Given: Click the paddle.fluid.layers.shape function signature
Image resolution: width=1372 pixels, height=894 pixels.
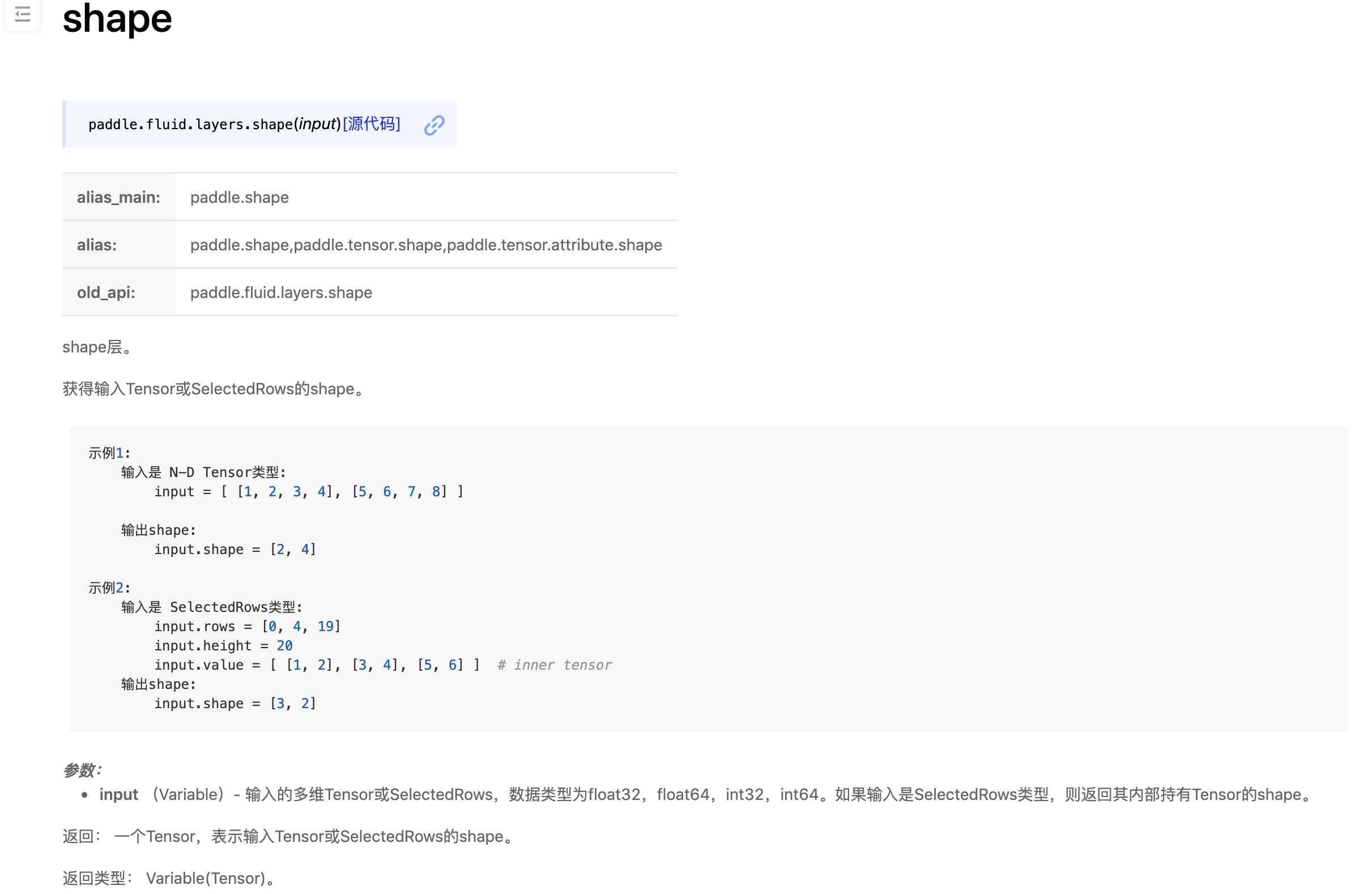Looking at the screenshot, I should coord(190,125).
